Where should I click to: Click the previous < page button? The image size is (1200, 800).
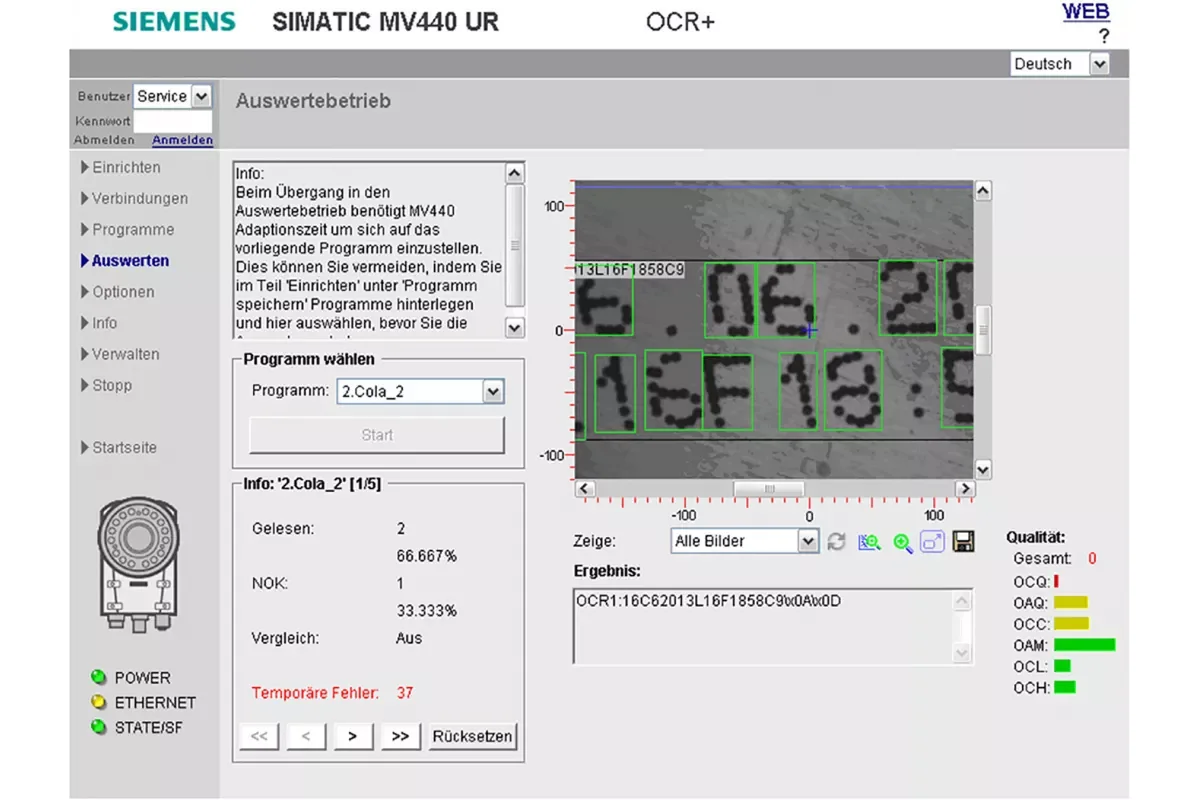[306, 737]
